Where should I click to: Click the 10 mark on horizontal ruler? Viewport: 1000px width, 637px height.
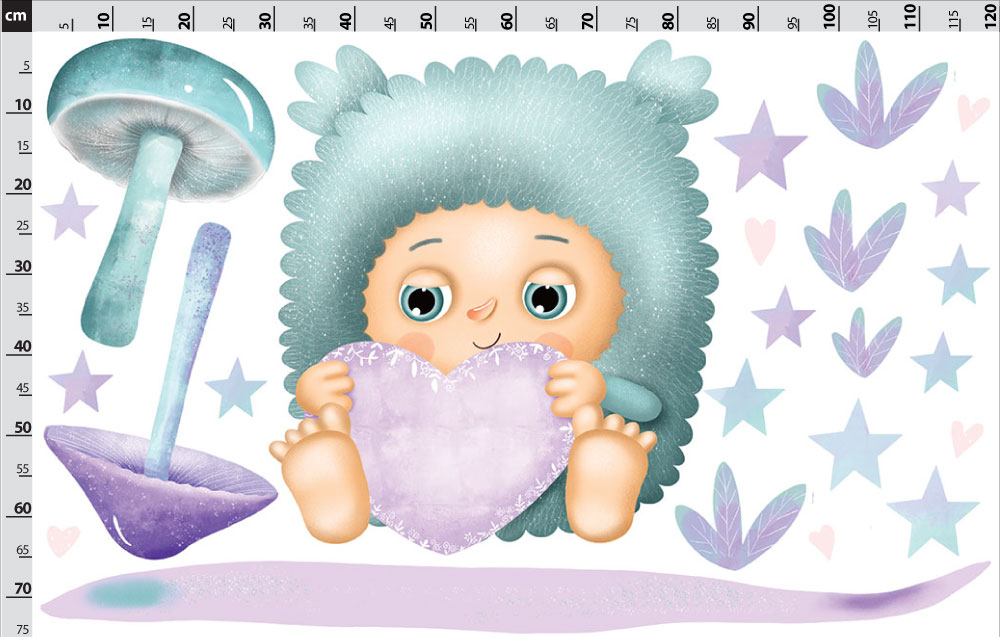click(x=104, y=18)
